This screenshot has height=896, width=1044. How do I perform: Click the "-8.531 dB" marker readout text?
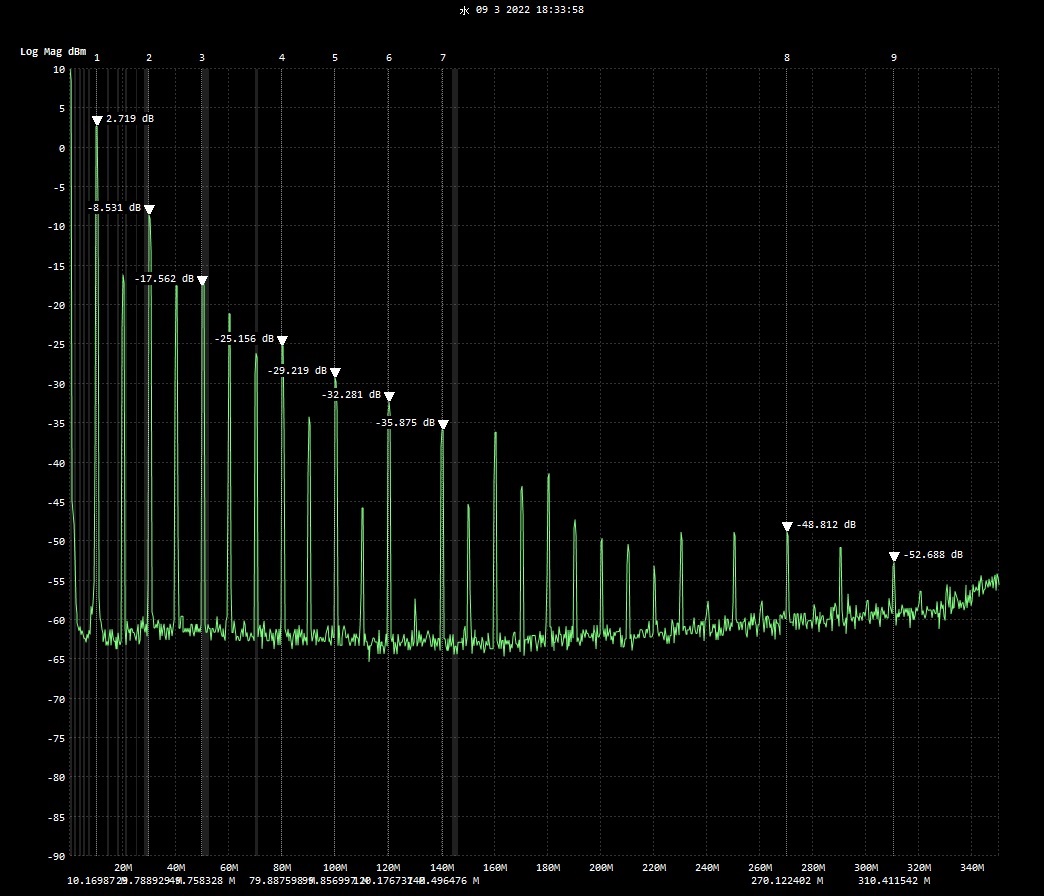pyautogui.click(x=115, y=208)
